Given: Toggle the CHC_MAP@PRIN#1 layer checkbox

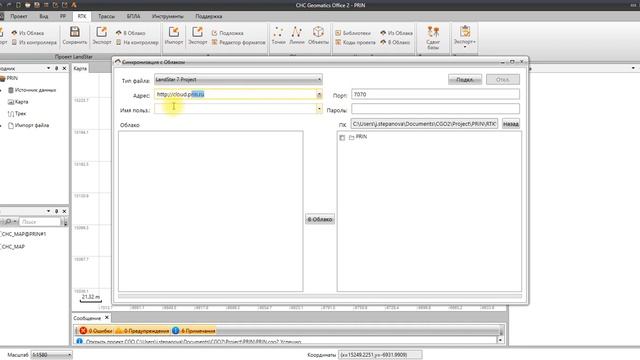Looking at the screenshot, I should click(x=0, y=234).
